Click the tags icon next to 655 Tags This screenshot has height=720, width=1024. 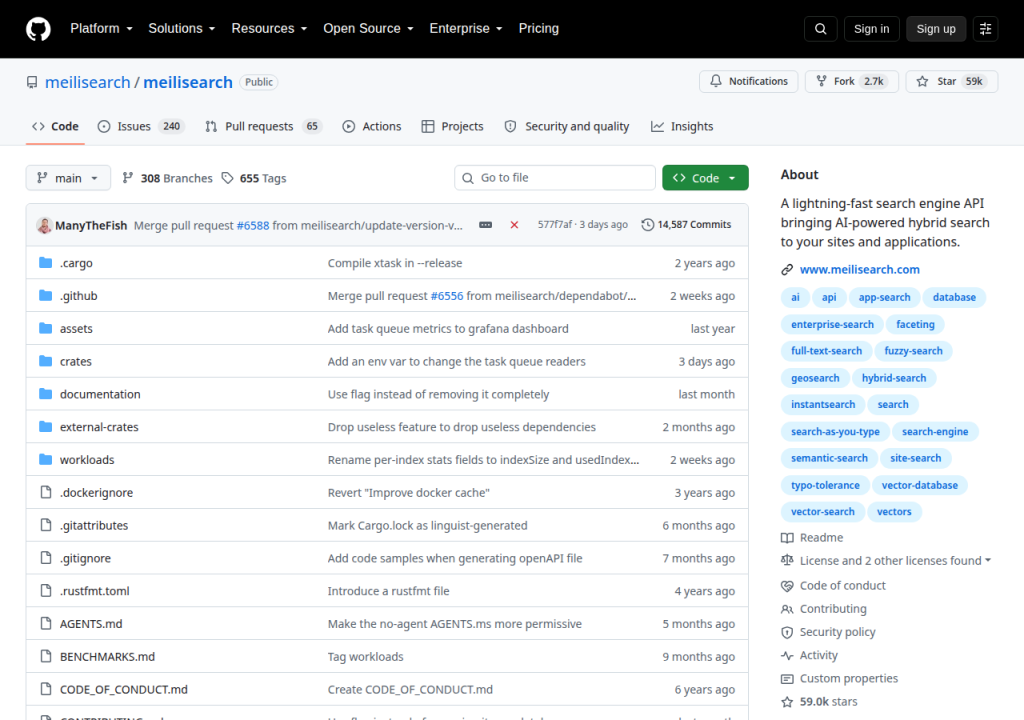[x=227, y=178]
